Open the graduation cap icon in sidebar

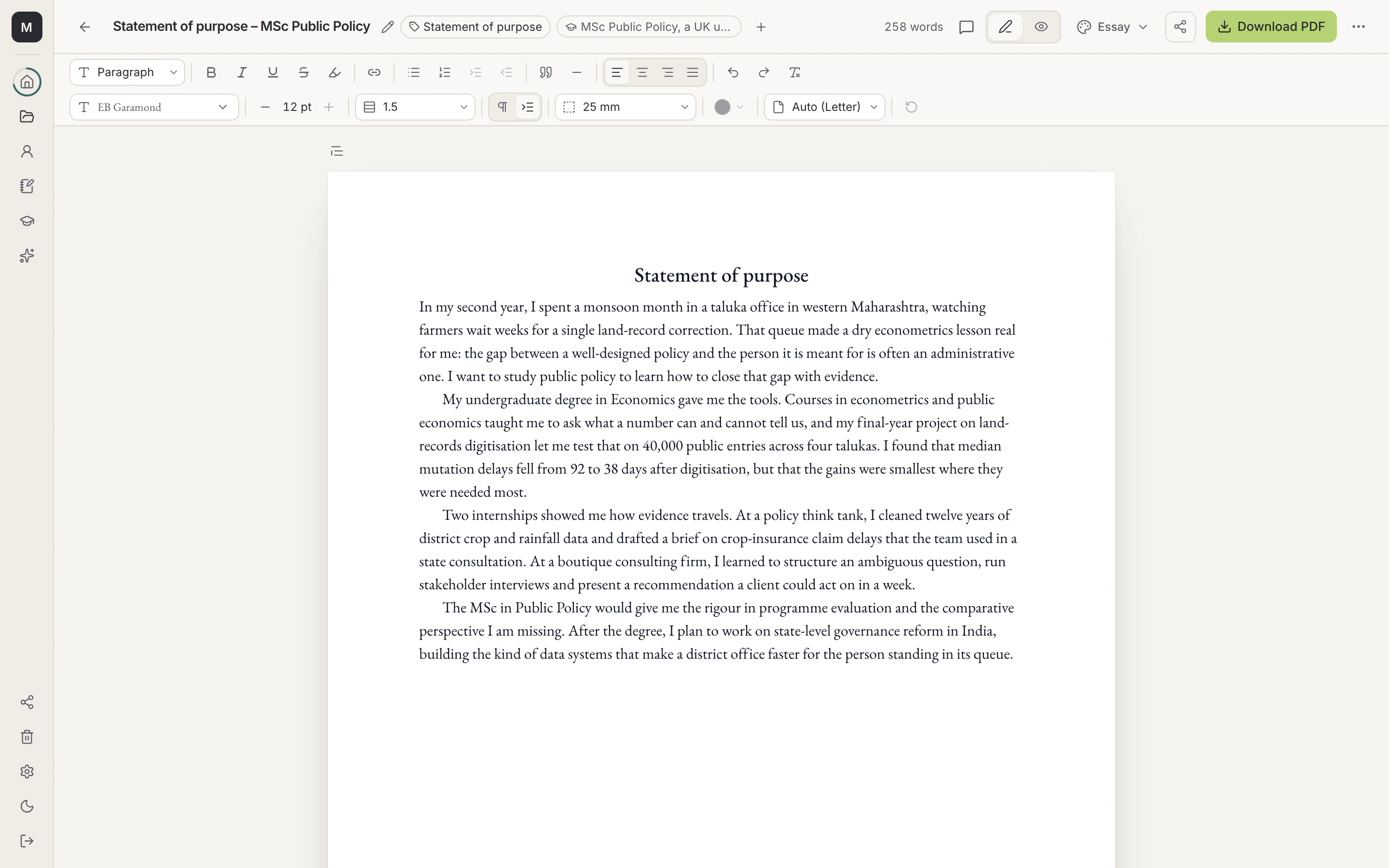(x=27, y=221)
